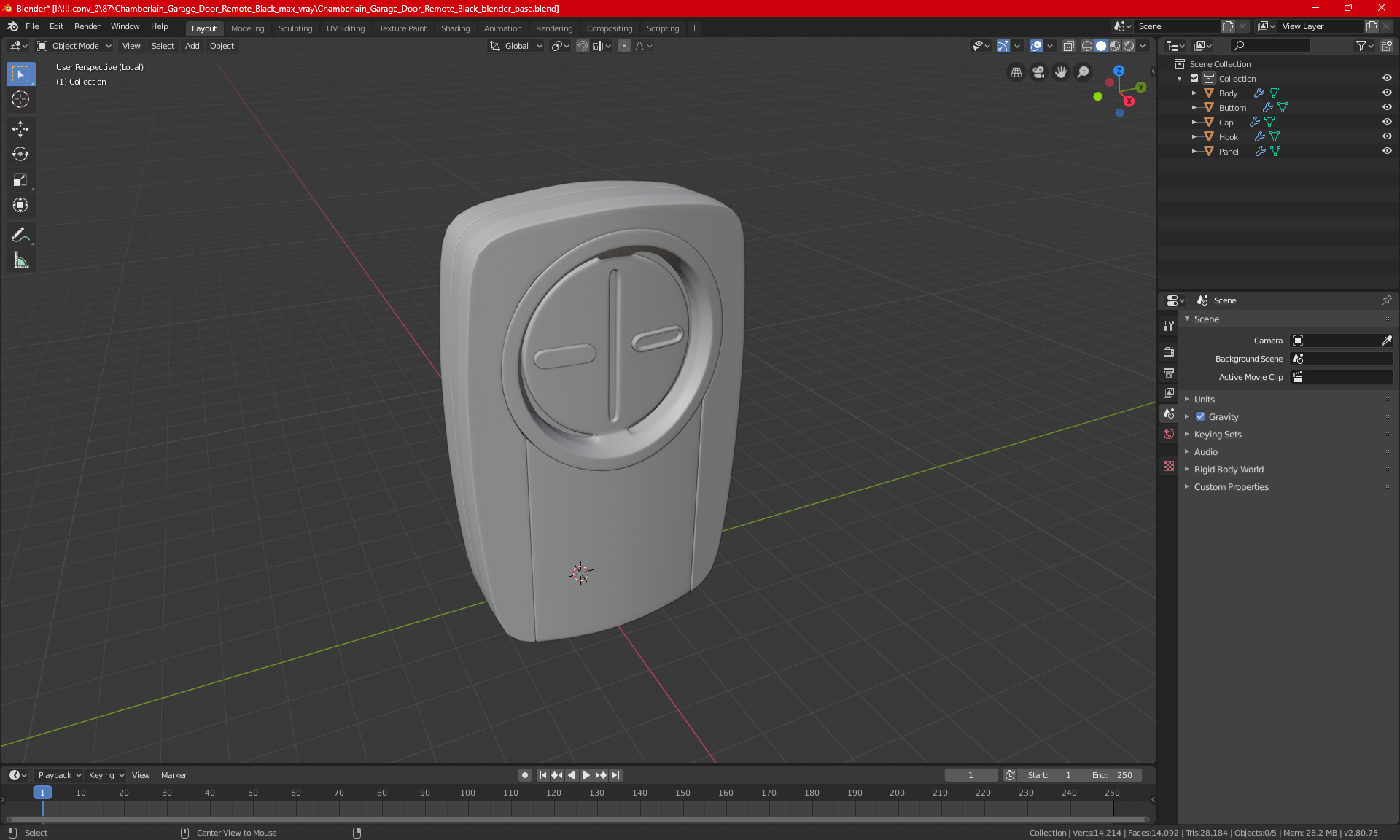The width and height of the screenshot is (1400, 840).
Task: Choose the Scale tool
Action: coord(20,180)
